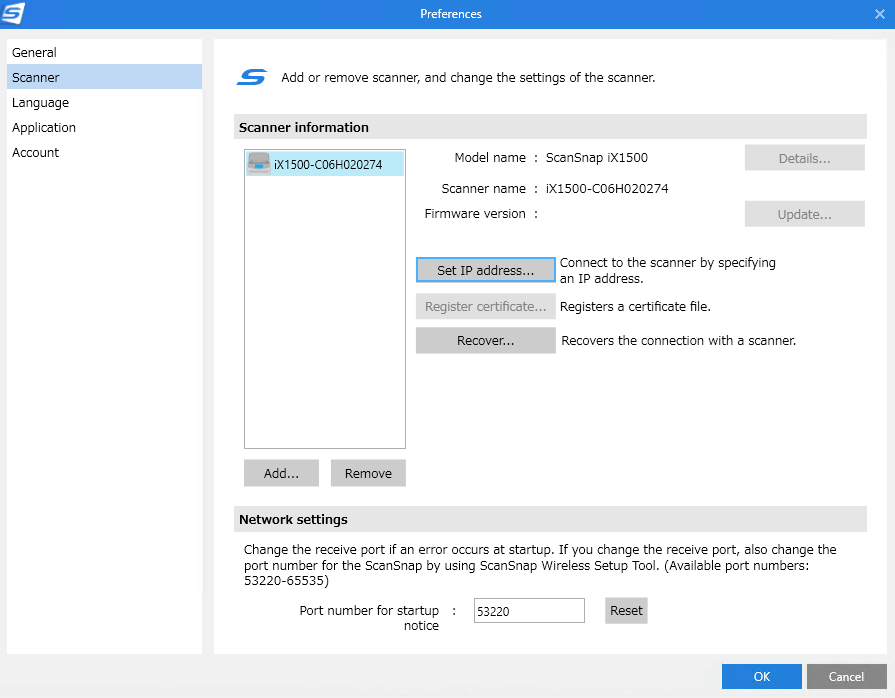895x698 pixels.
Task: Click Register certificate... button
Action: point(485,306)
